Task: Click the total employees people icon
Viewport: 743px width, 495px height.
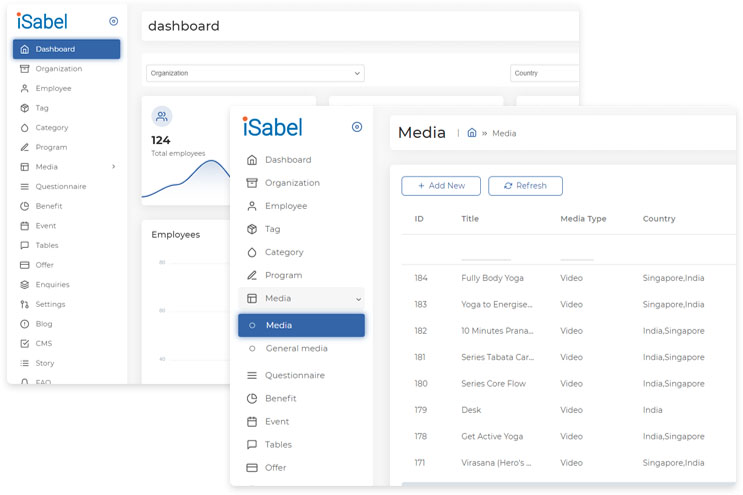Action: (x=162, y=116)
